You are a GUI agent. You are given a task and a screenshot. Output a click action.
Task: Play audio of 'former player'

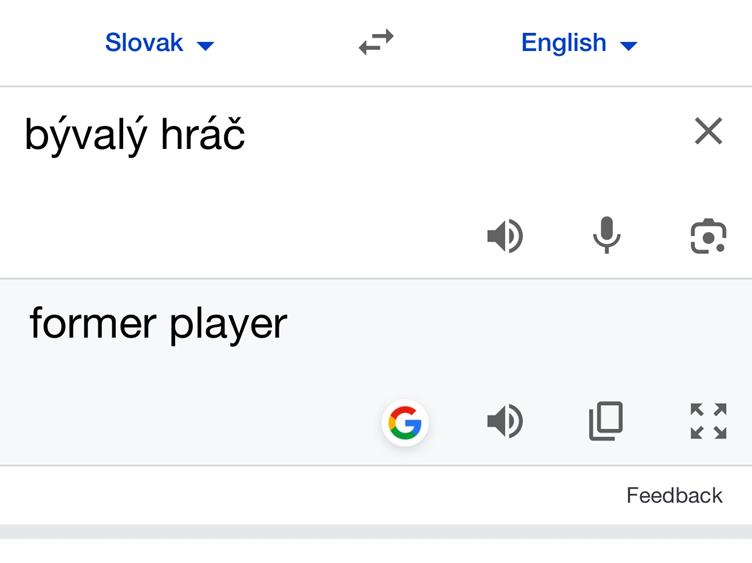[x=505, y=421]
